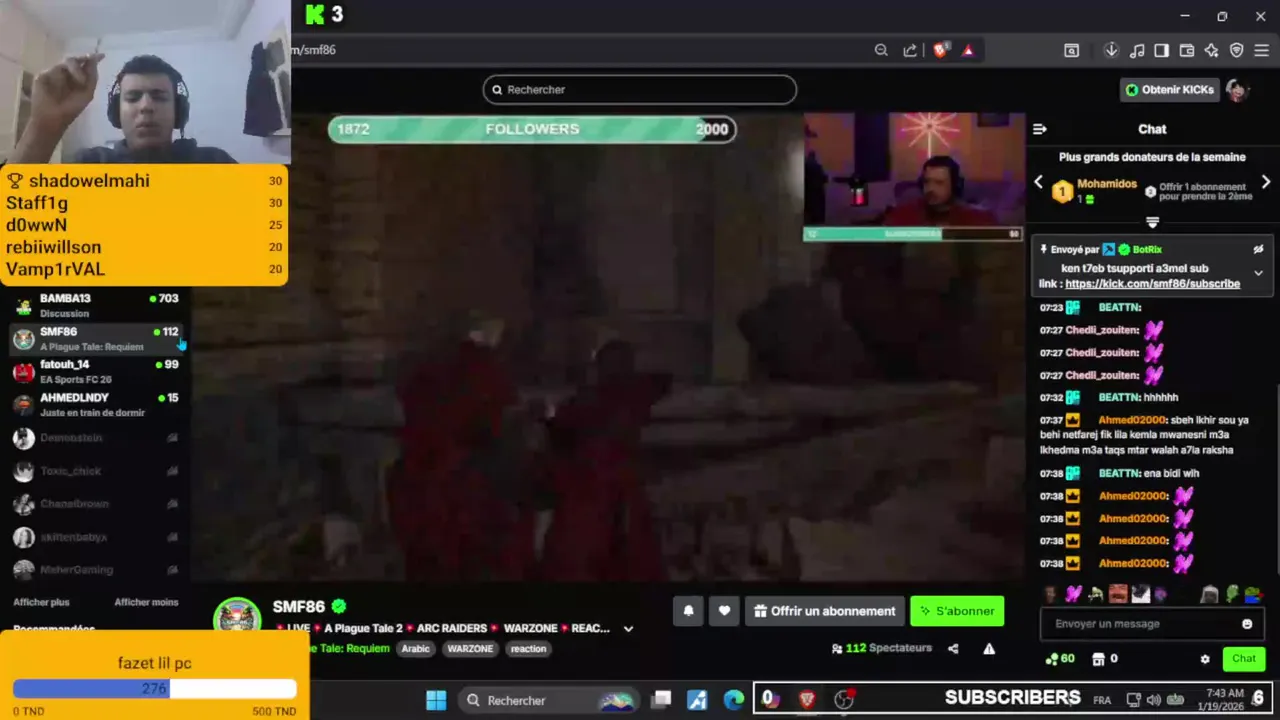This screenshot has width=1280, height=720.
Task: Open the user profile avatar menu
Action: coord(1238,90)
